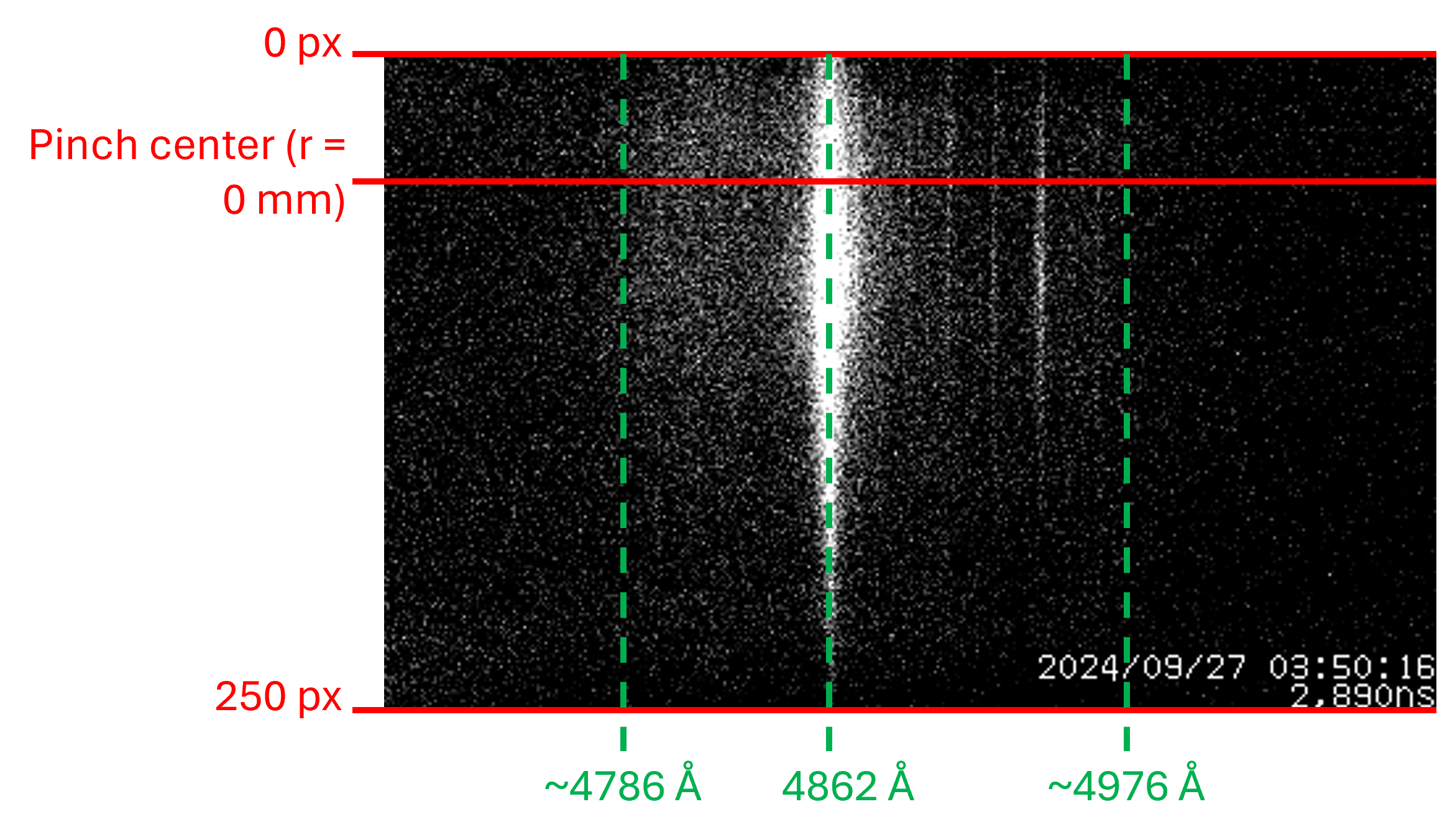Click the time text '03:50:16'
1437x840 pixels.
coord(1351,668)
